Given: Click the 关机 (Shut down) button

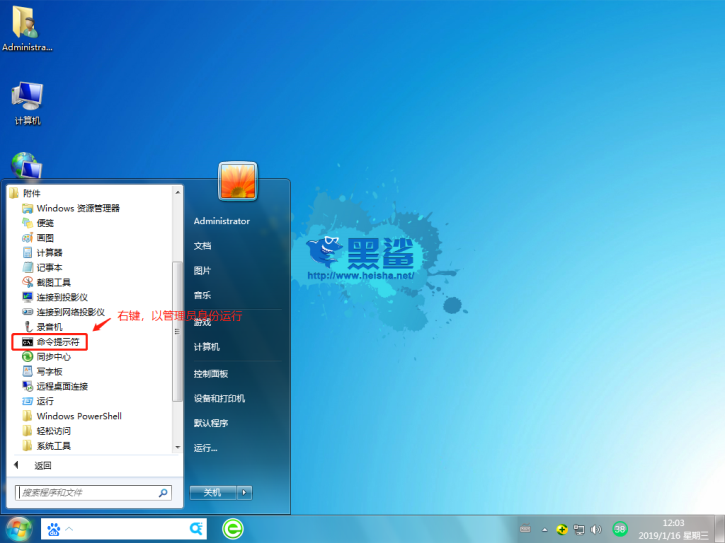Looking at the screenshot, I should click(211, 492).
